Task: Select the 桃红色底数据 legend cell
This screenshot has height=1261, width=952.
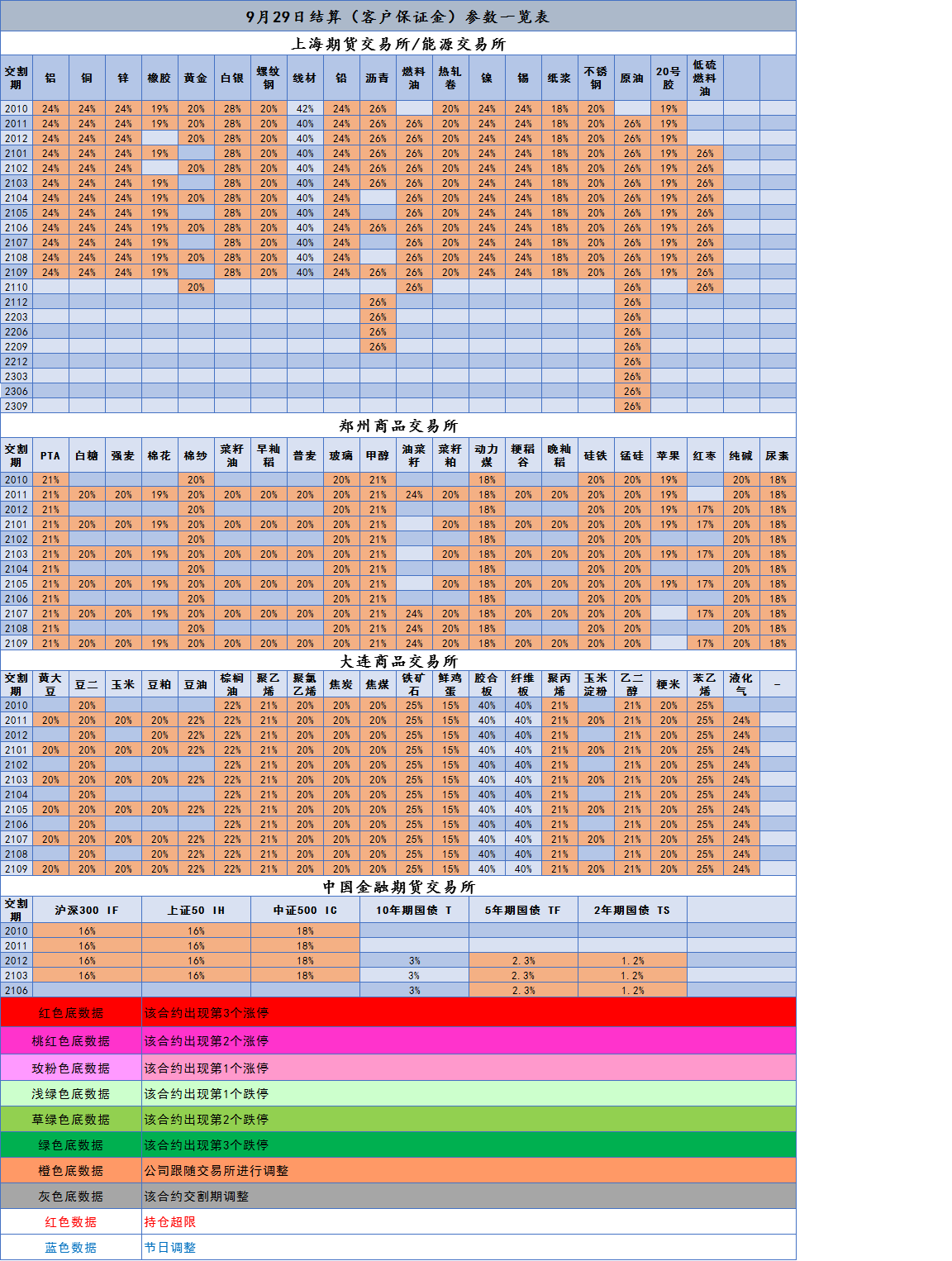Action: (x=71, y=1040)
